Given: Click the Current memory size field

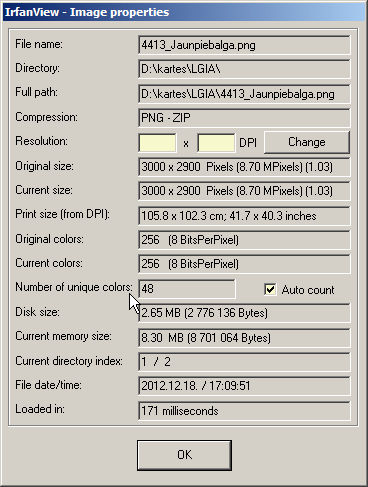Looking at the screenshot, I should click(244, 338).
